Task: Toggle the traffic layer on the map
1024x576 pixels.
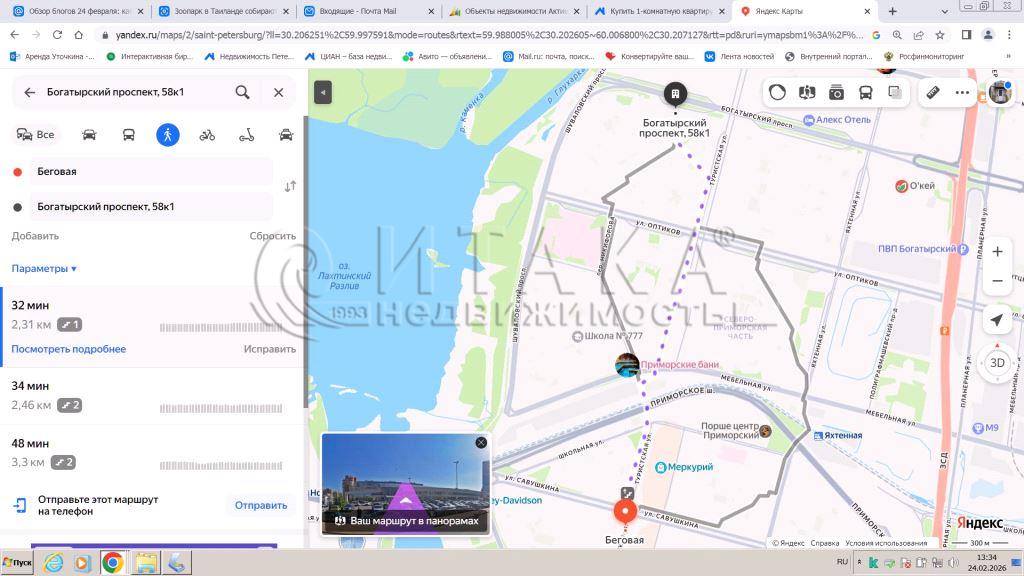Action: [777, 92]
